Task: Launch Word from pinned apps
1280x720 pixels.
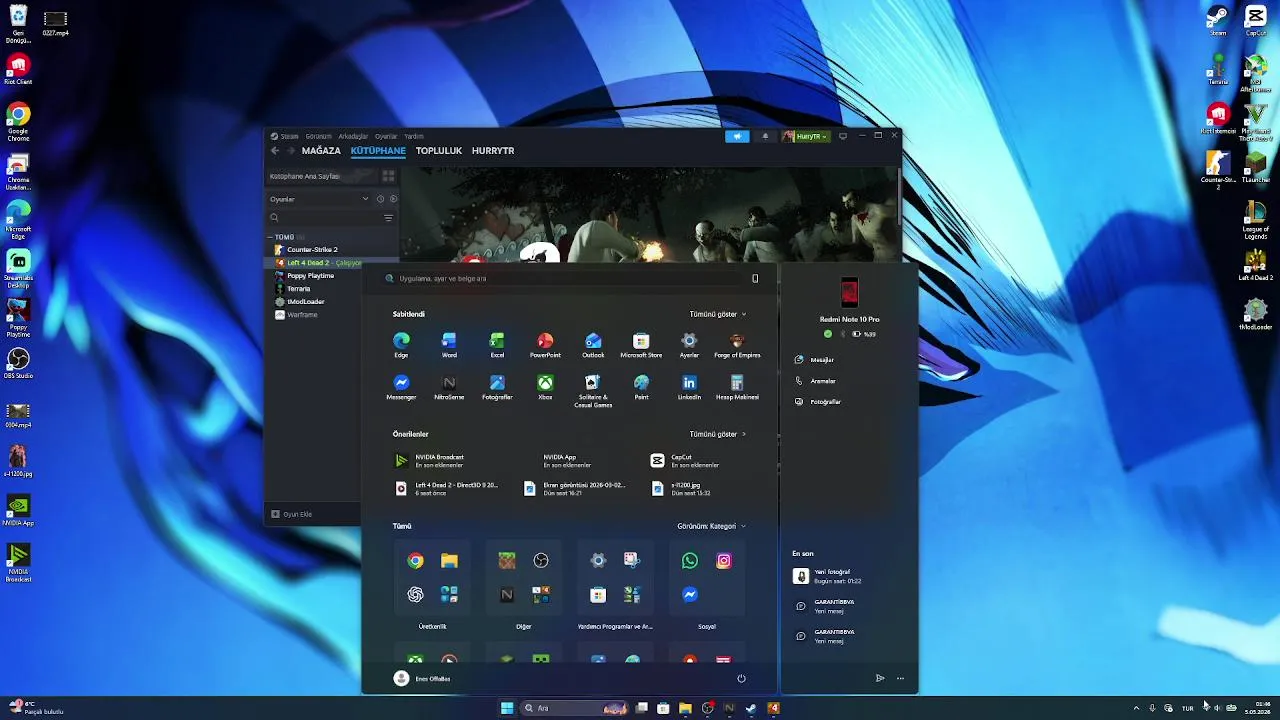Action: click(449, 345)
